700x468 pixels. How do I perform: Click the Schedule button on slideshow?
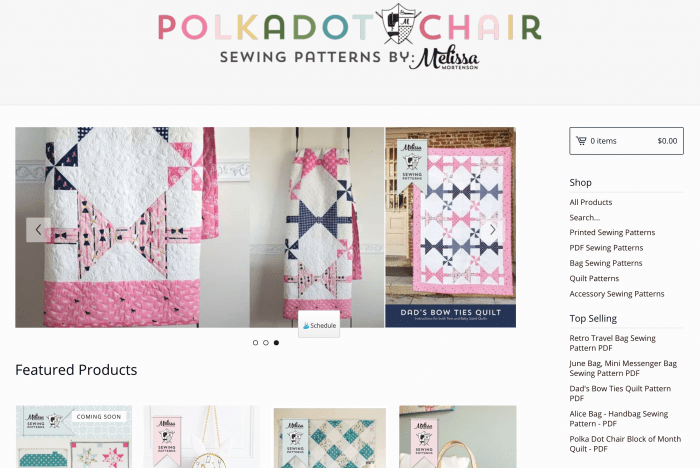(319, 325)
